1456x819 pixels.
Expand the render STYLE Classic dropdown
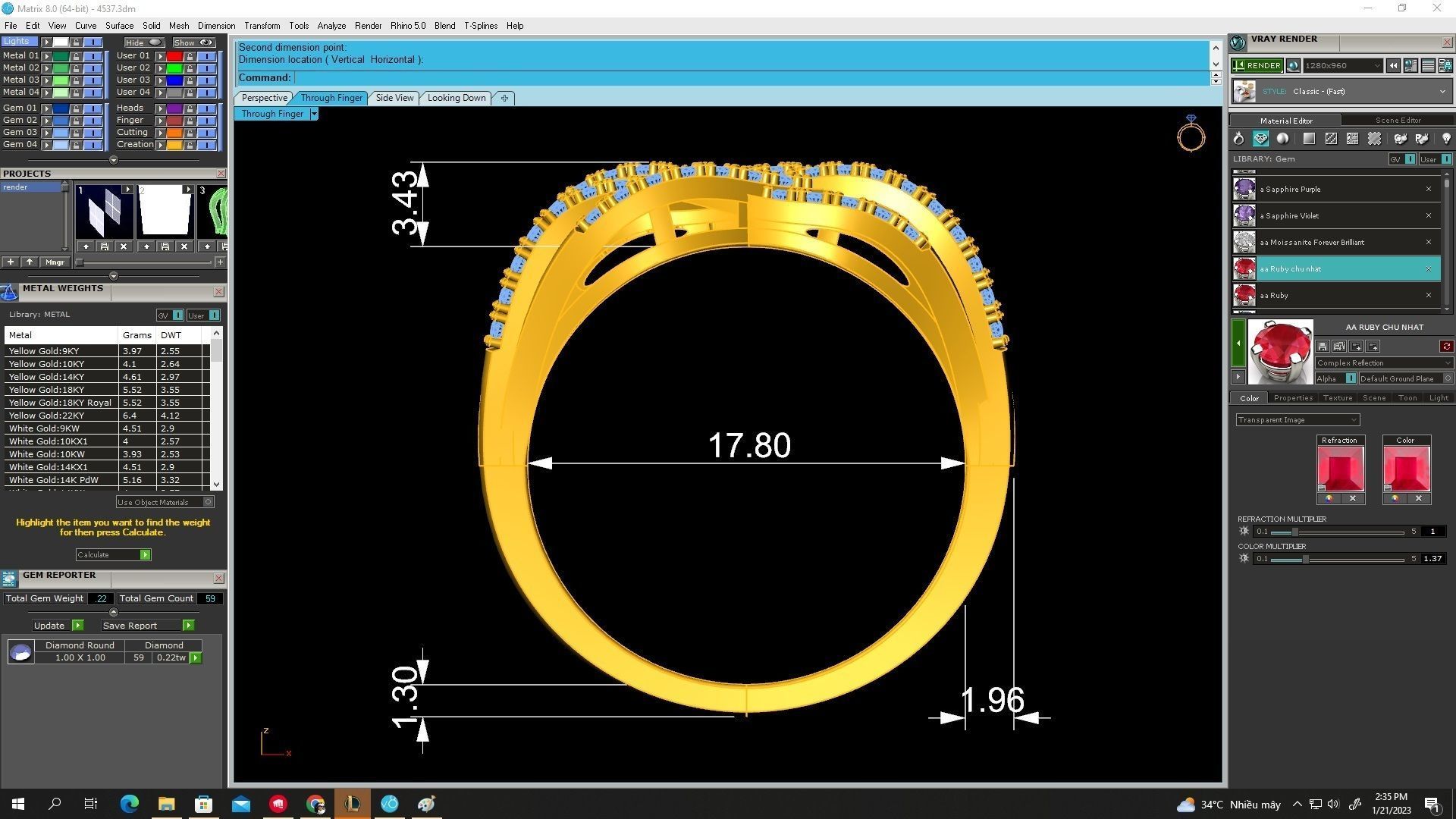point(1442,92)
